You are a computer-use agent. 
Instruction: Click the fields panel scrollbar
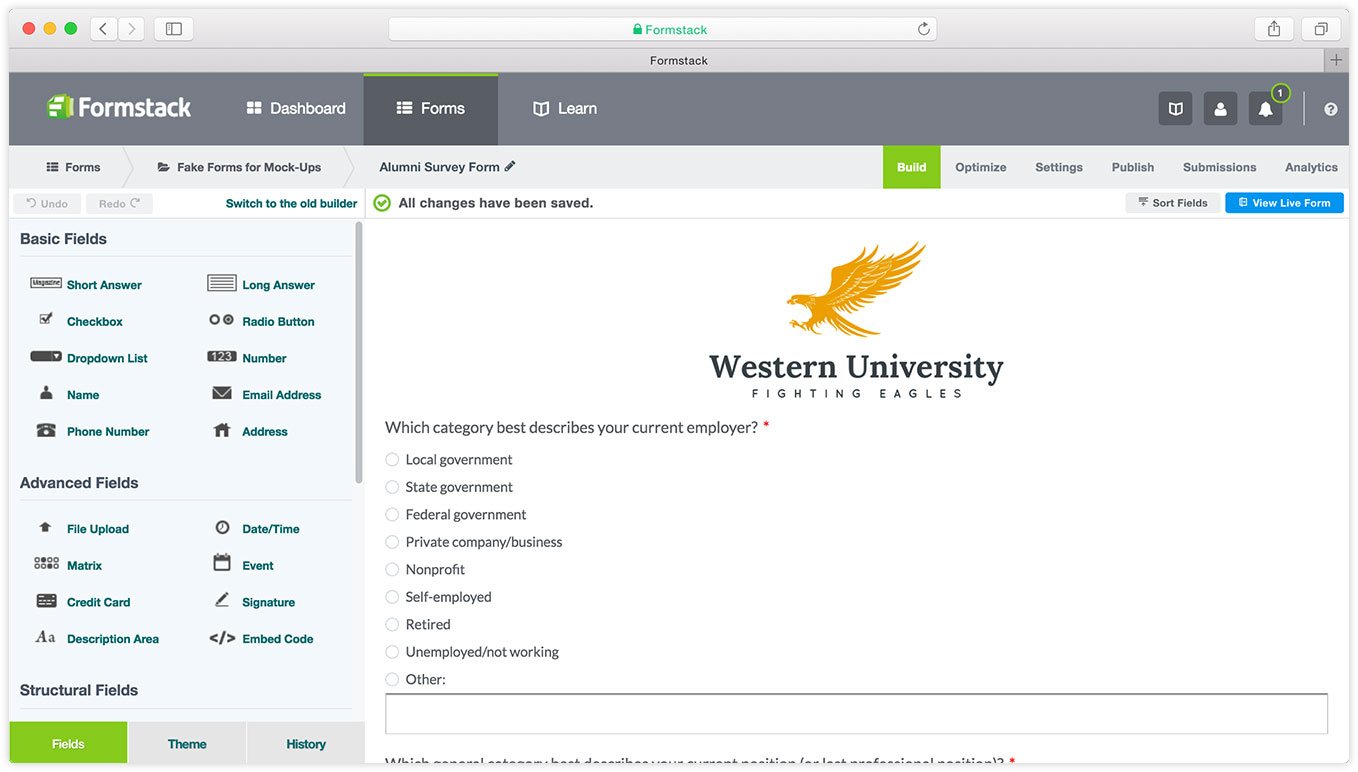359,352
